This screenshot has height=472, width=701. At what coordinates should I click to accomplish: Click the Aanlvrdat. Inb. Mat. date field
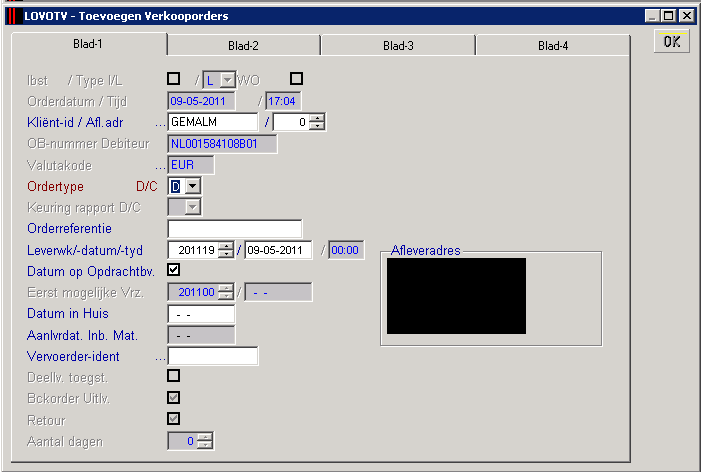201,335
